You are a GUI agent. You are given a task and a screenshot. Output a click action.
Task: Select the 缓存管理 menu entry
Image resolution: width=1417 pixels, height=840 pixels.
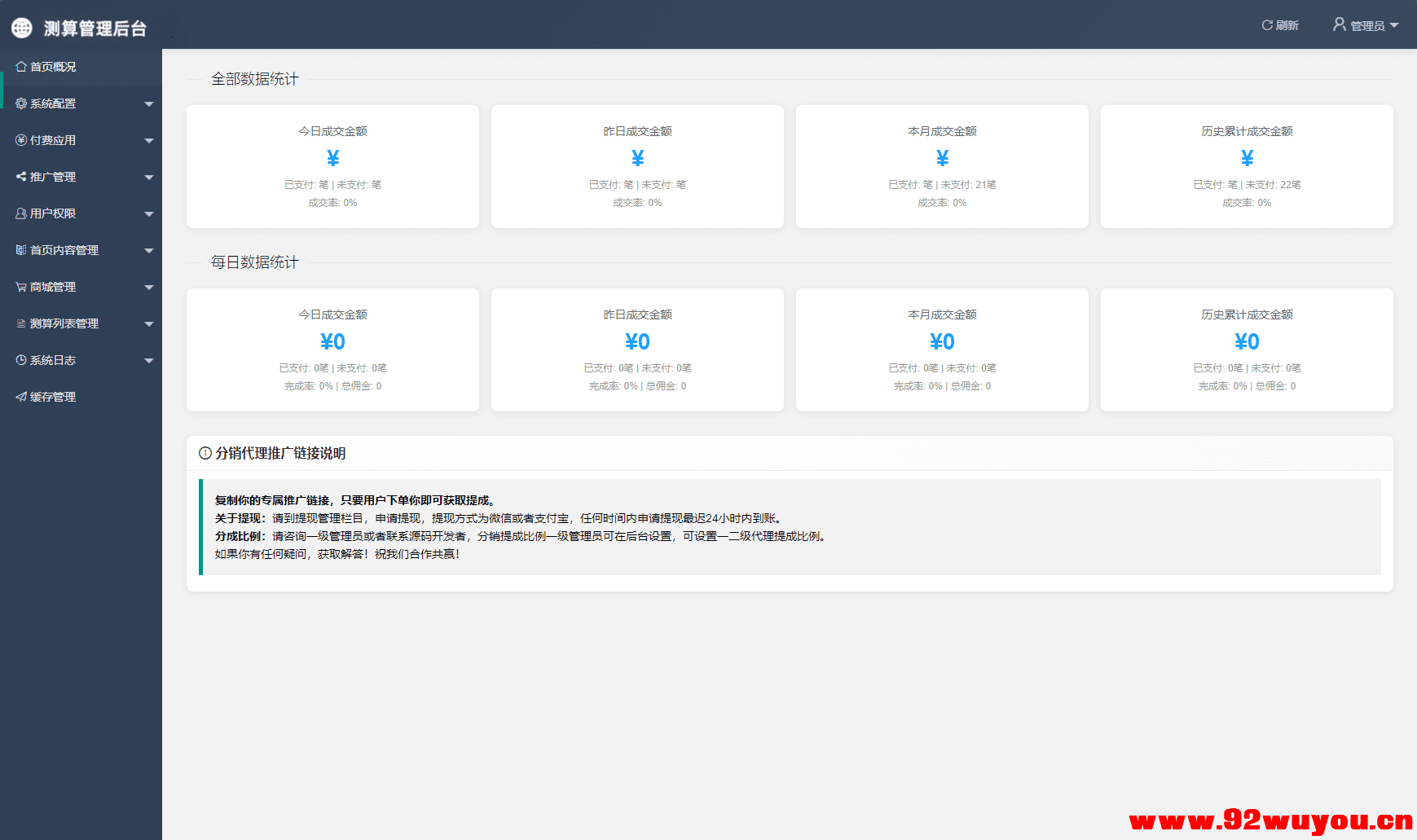(53, 397)
